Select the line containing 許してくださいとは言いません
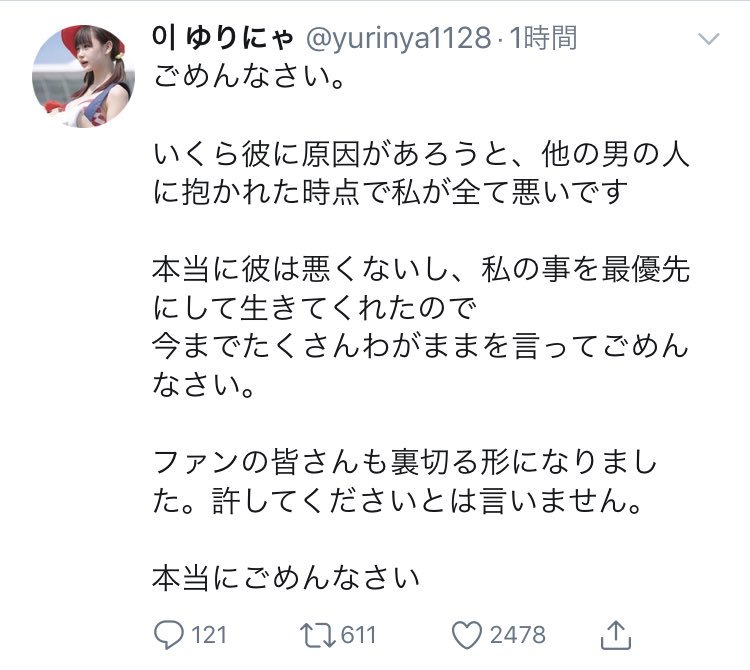 pyautogui.click(x=397, y=501)
